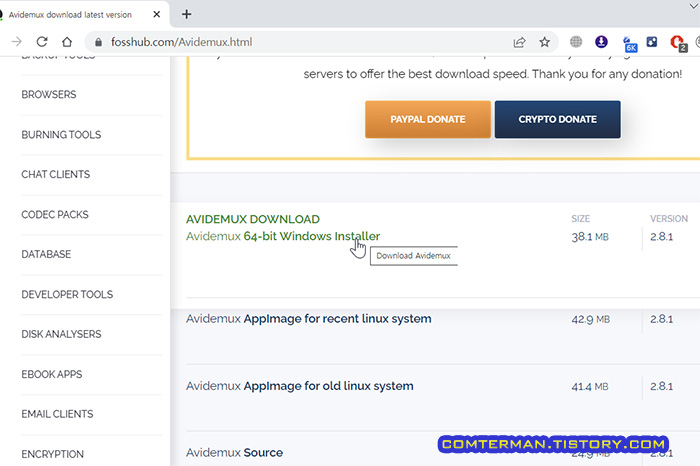The image size is (700, 466).
Task: Reload the page with the refresh icon
Action: (42, 42)
